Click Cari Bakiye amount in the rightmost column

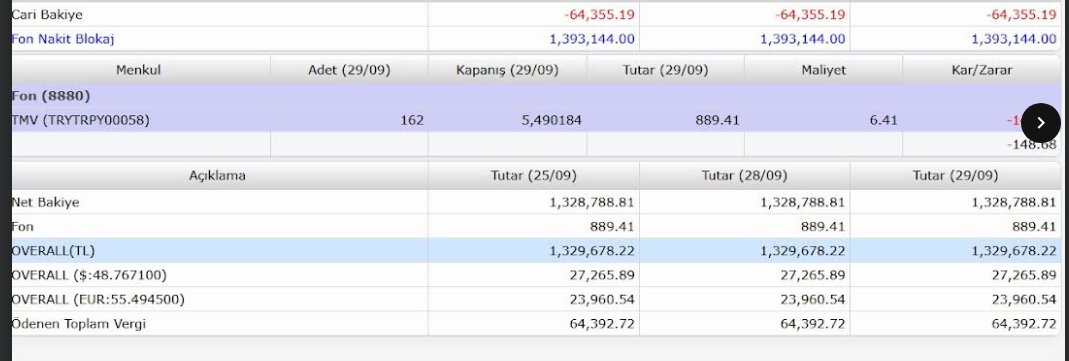1021,14
